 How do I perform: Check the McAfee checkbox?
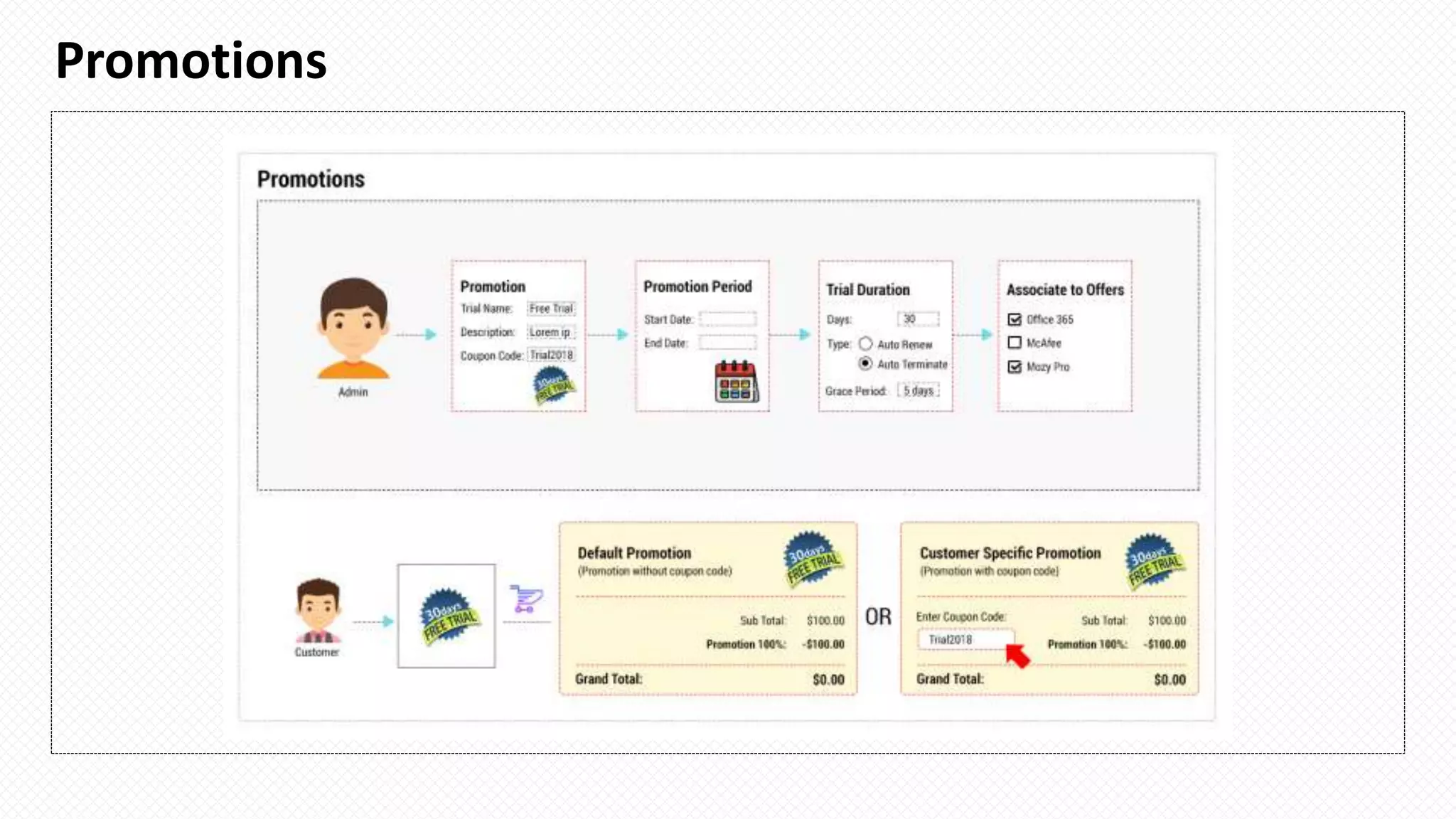[x=1015, y=343]
